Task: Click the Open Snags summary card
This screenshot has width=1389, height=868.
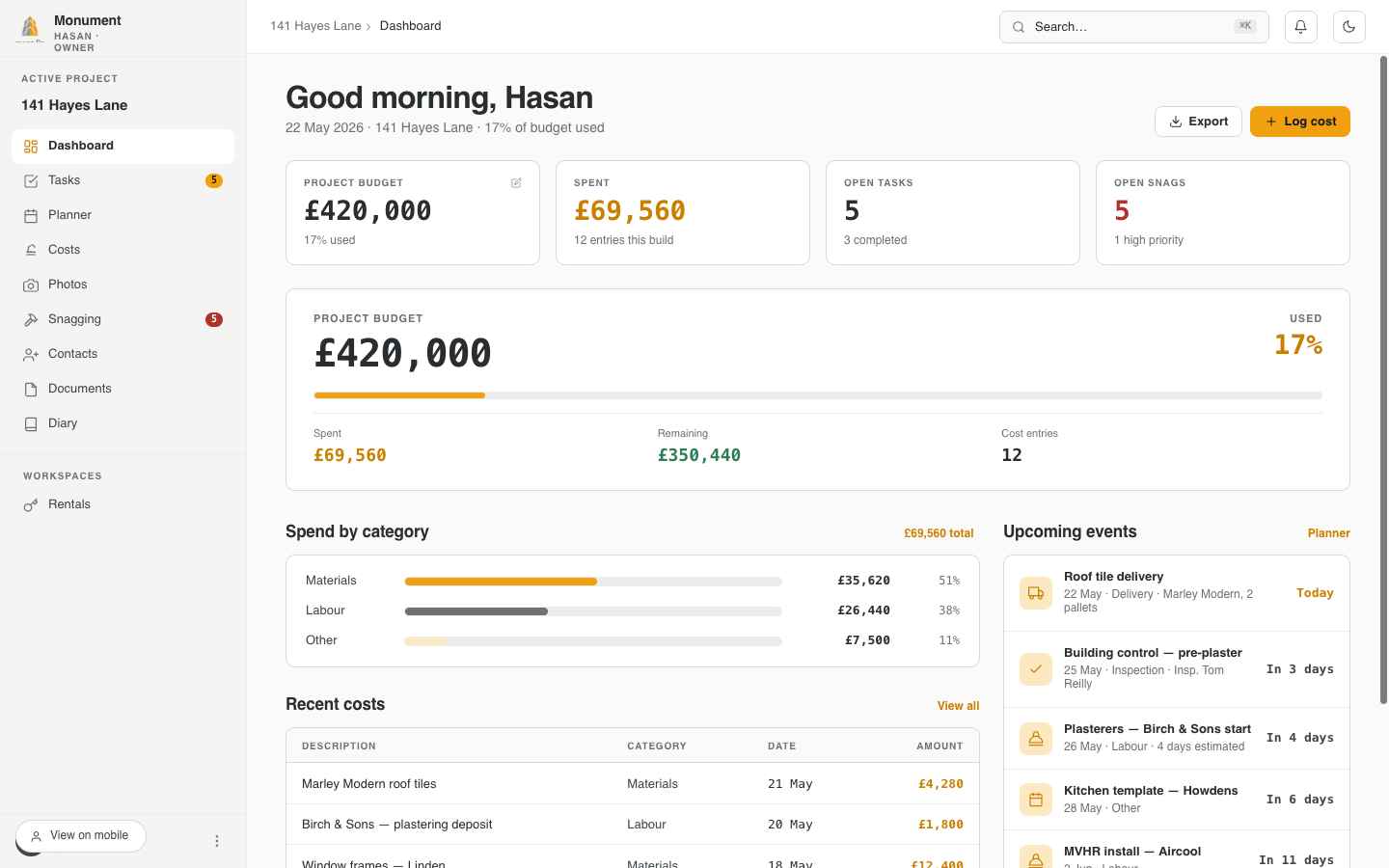Action: 1222,212
